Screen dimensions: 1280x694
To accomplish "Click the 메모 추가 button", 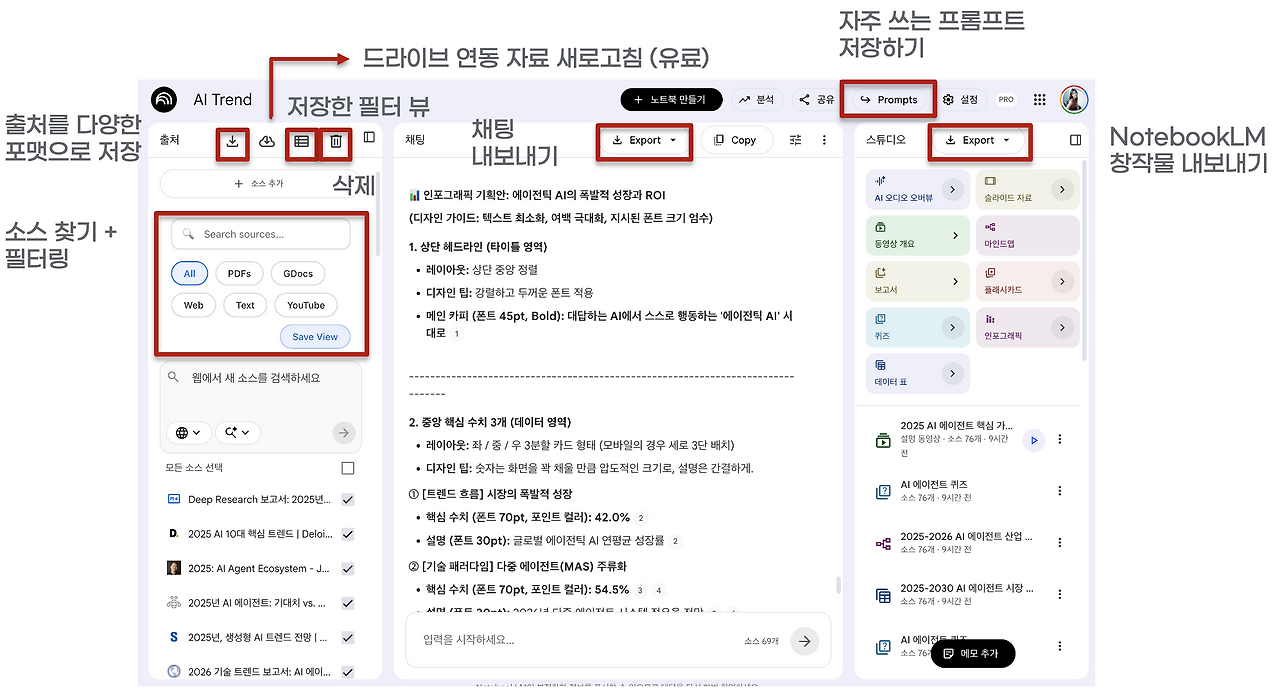I will point(972,653).
